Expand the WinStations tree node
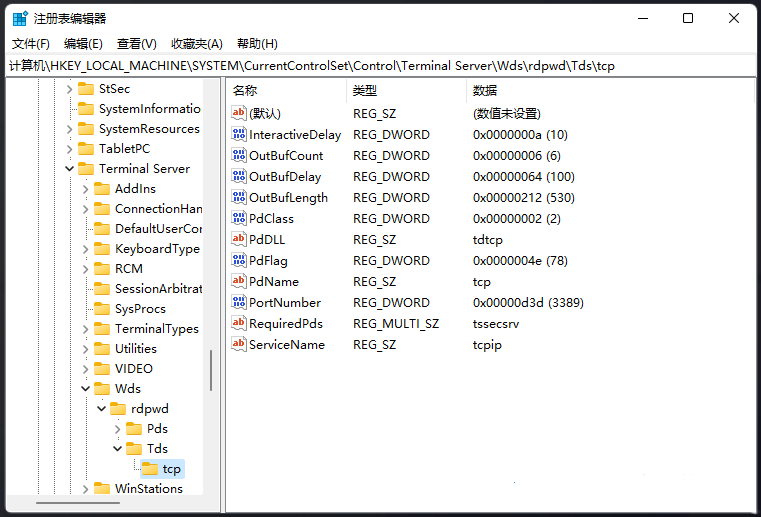761x517 pixels. coord(85,488)
